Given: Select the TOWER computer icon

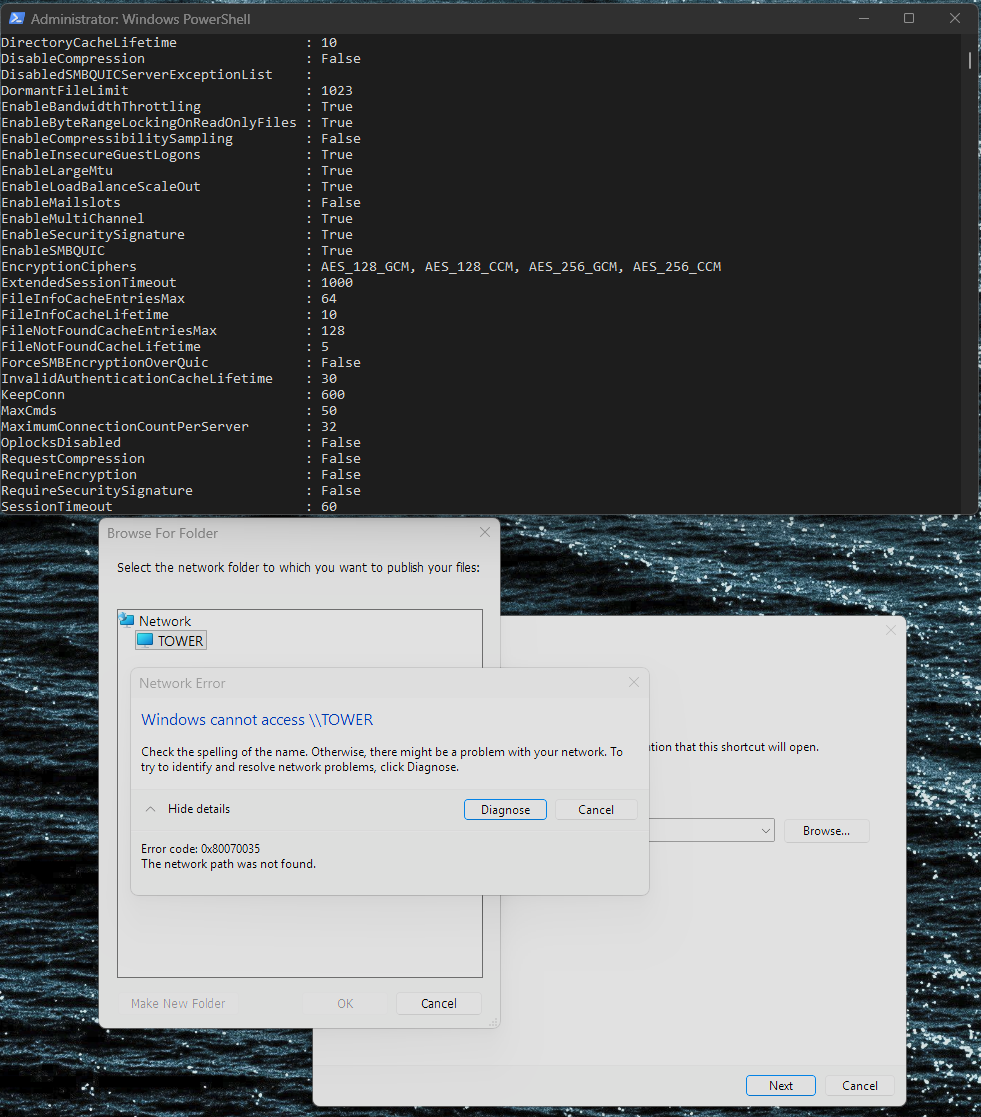Looking at the screenshot, I should click(x=145, y=640).
